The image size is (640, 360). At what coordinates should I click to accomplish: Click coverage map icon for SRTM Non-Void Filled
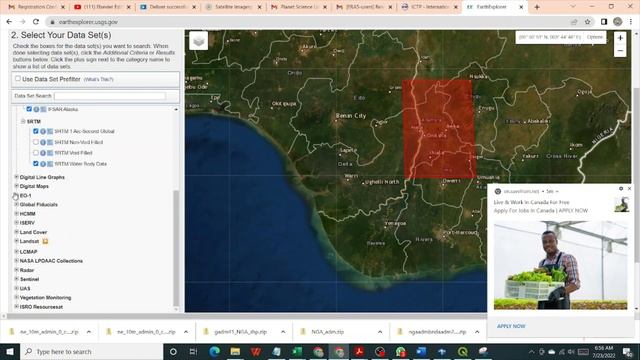[50, 142]
